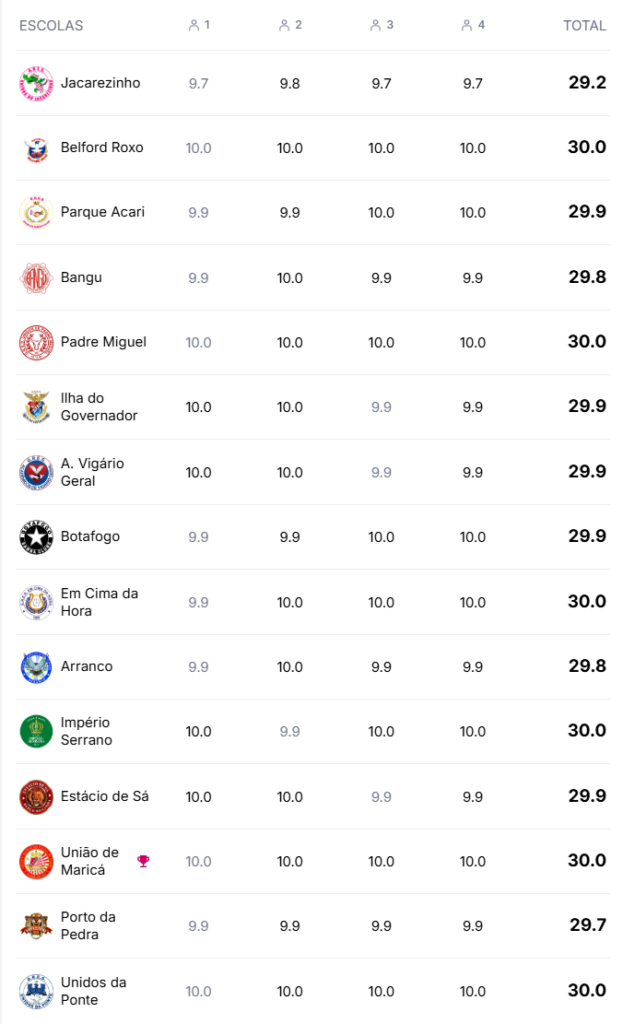The width and height of the screenshot is (623, 1024).
Task: Click the judge 4 column header
Action: coord(473,25)
